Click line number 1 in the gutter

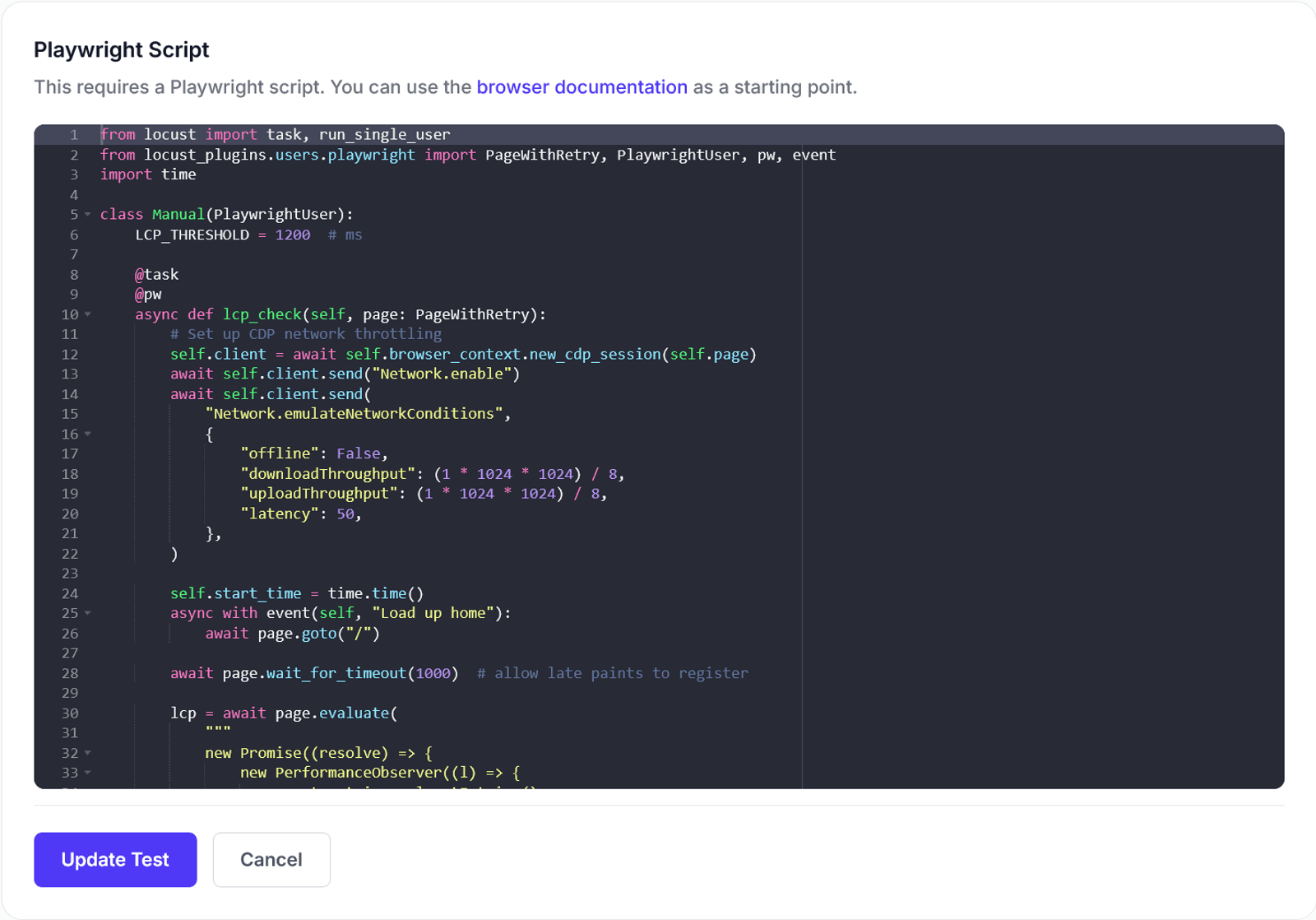tap(73, 134)
